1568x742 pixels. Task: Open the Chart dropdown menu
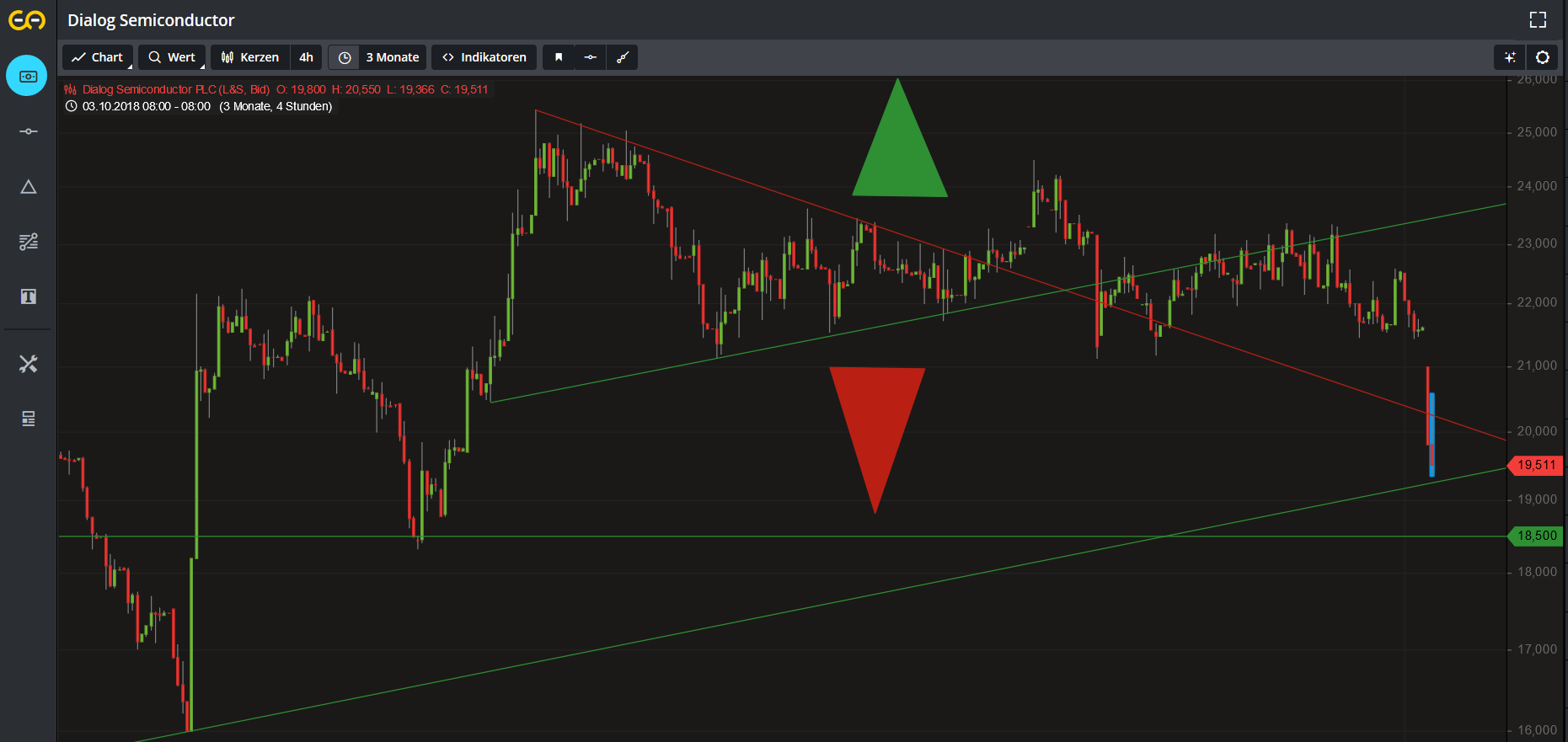98,57
